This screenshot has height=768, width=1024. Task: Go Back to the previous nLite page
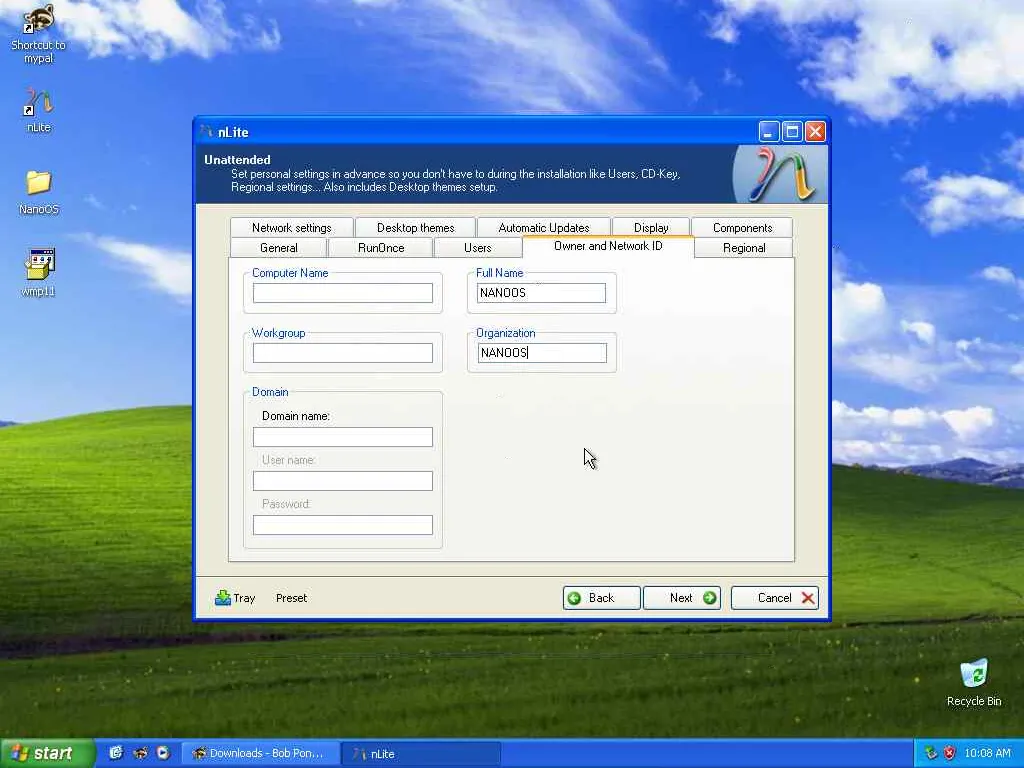pos(601,598)
